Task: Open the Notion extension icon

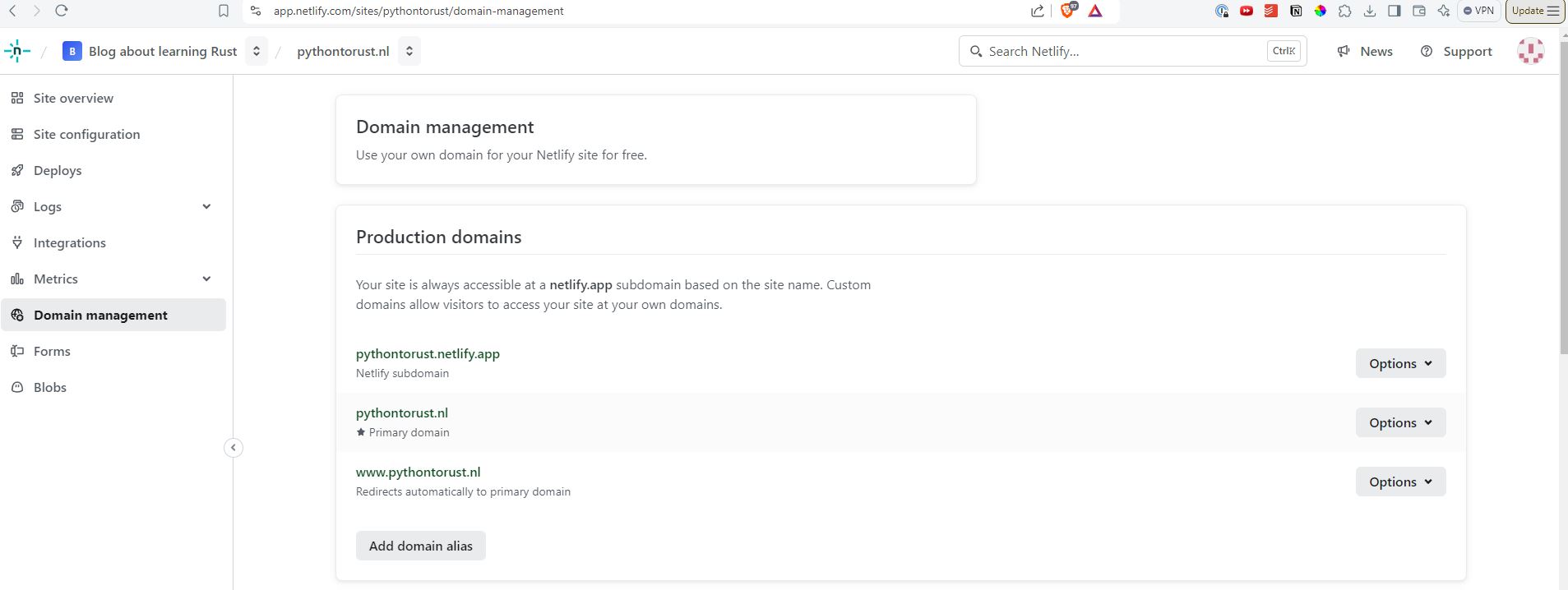Action: tap(1296, 11)
